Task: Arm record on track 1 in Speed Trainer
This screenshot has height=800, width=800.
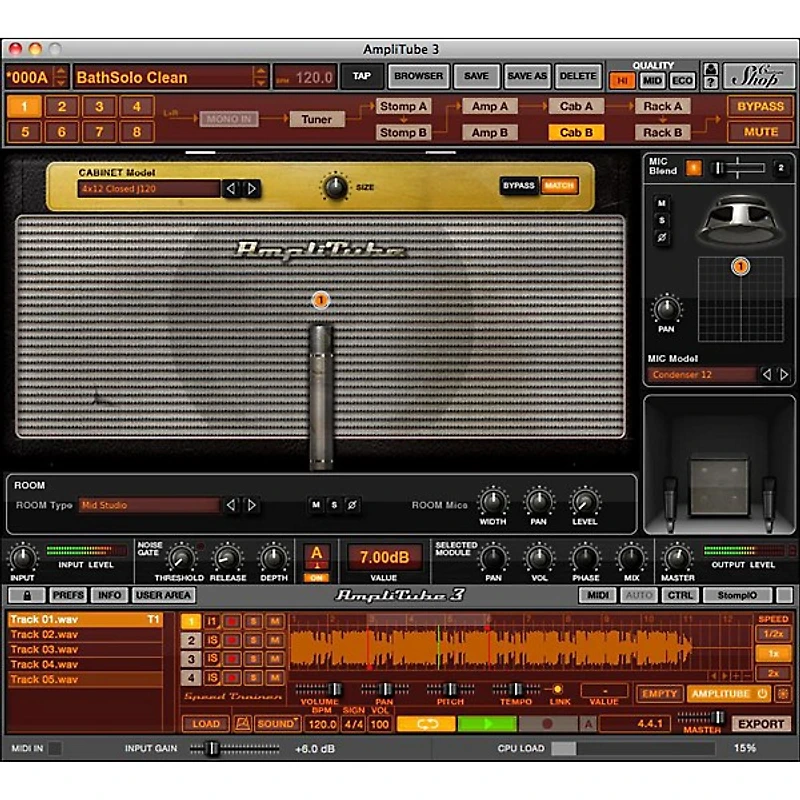Action: [x=232, y=621]
